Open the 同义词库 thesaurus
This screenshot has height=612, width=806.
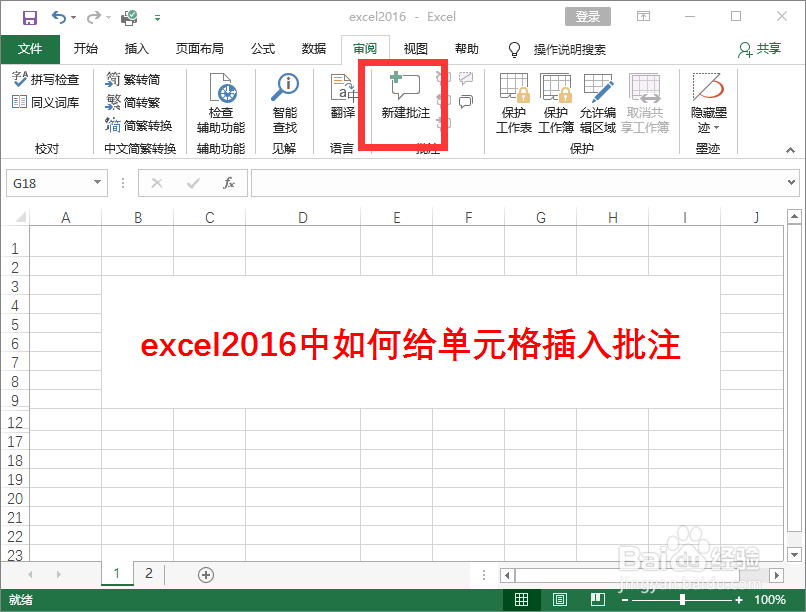46,102
